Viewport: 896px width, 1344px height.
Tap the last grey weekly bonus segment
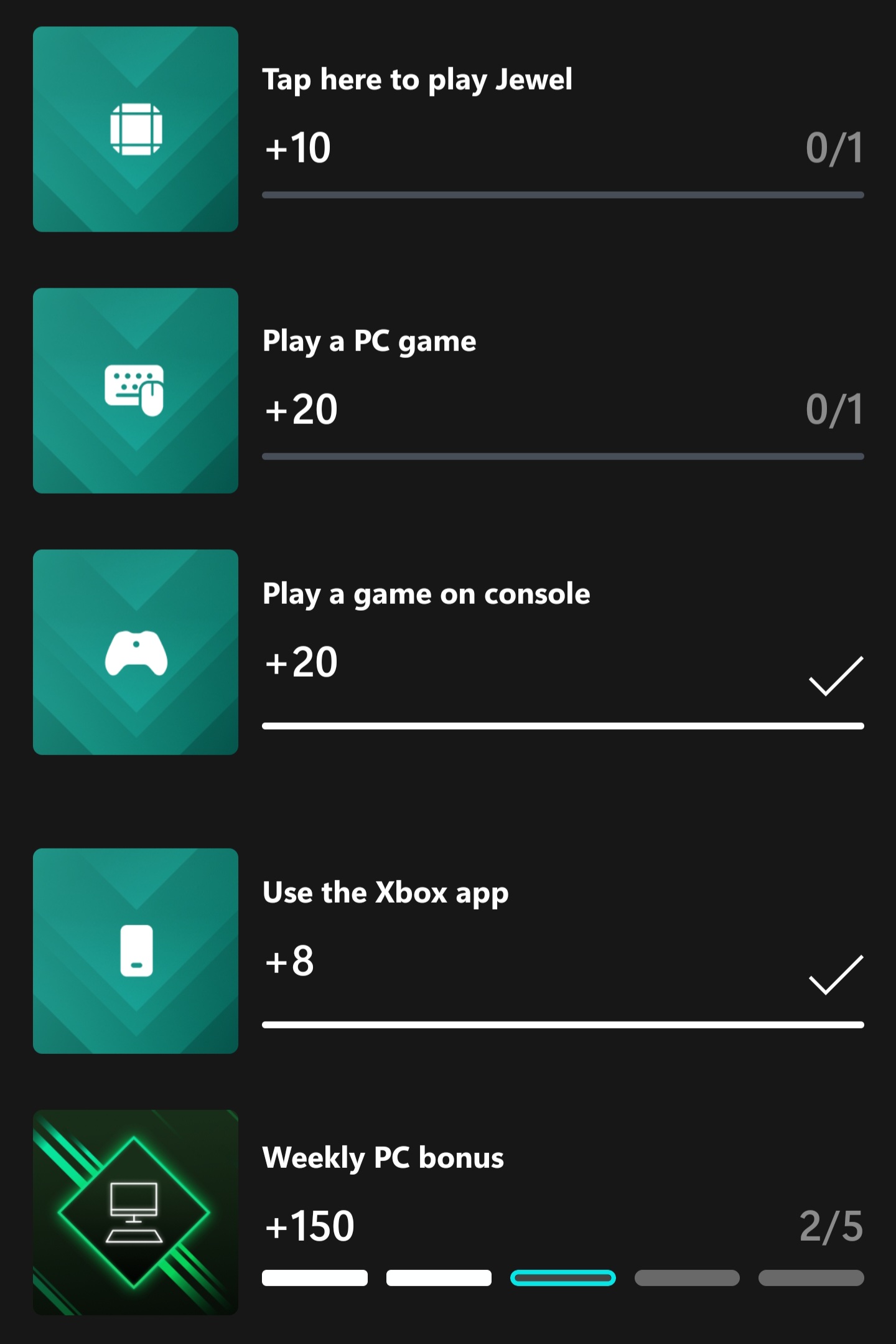click(811, 1278)
